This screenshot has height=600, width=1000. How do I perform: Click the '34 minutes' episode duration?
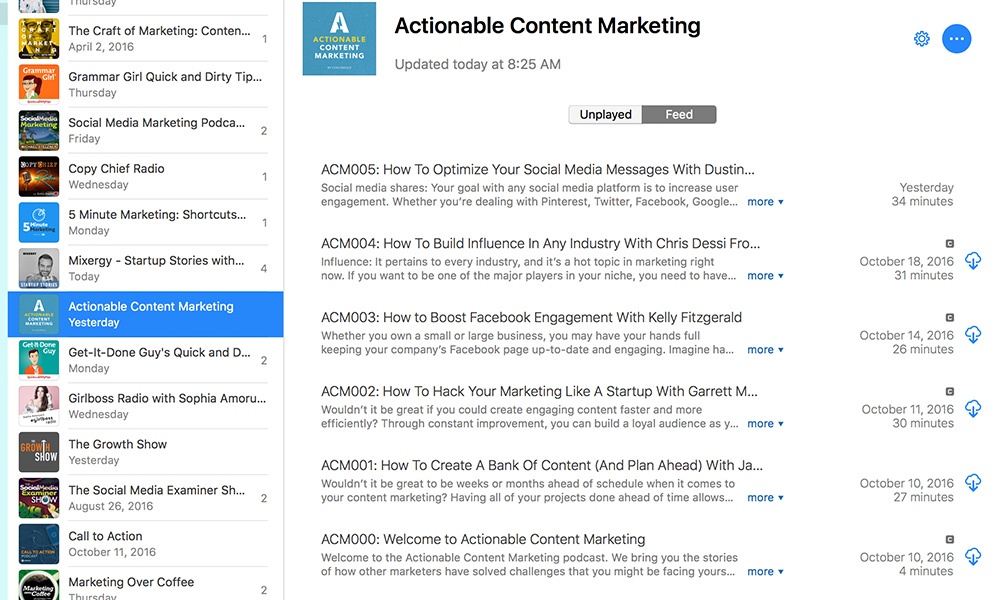[922, 201]
